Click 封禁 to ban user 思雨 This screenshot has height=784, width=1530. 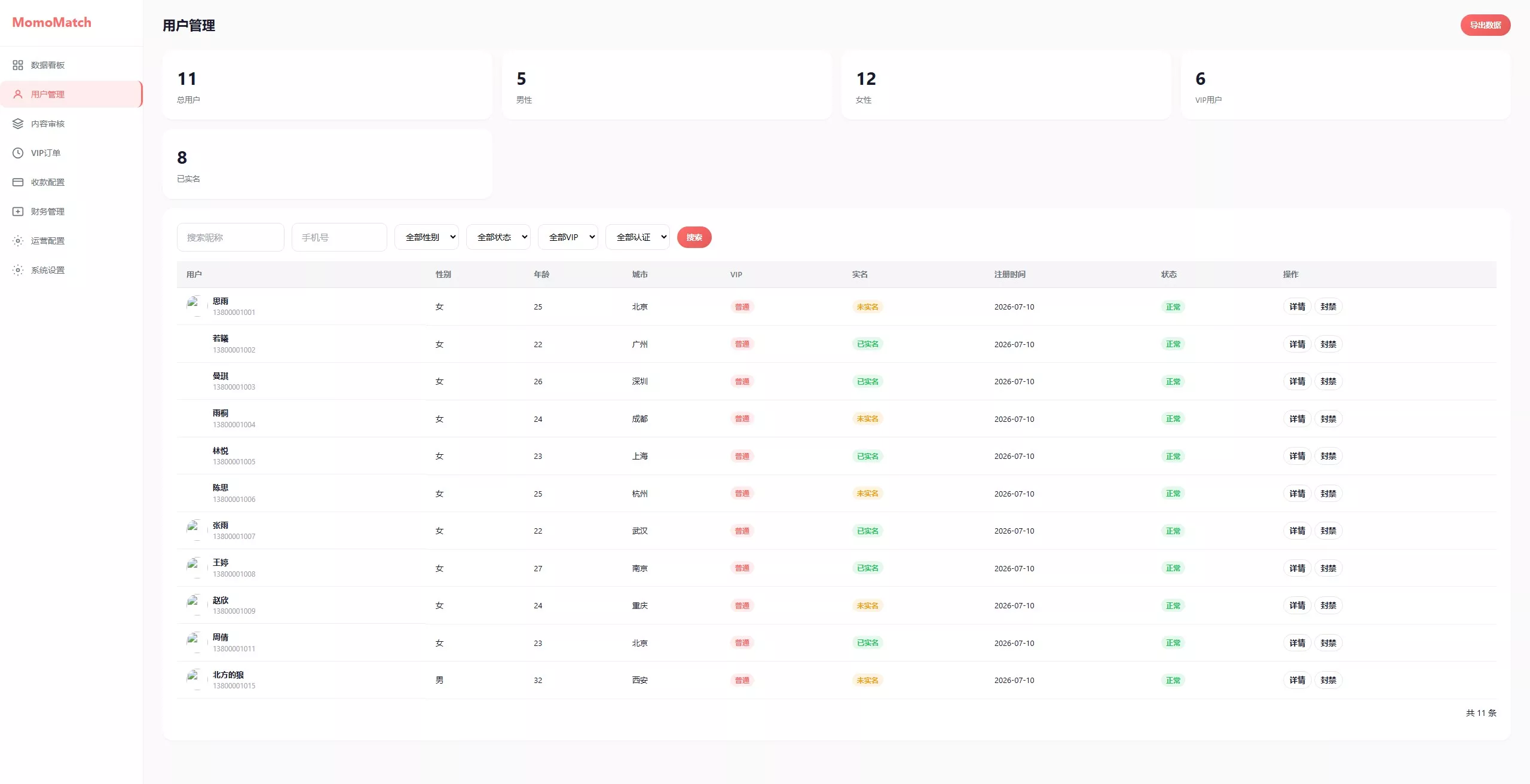(x=1328, y=307)
